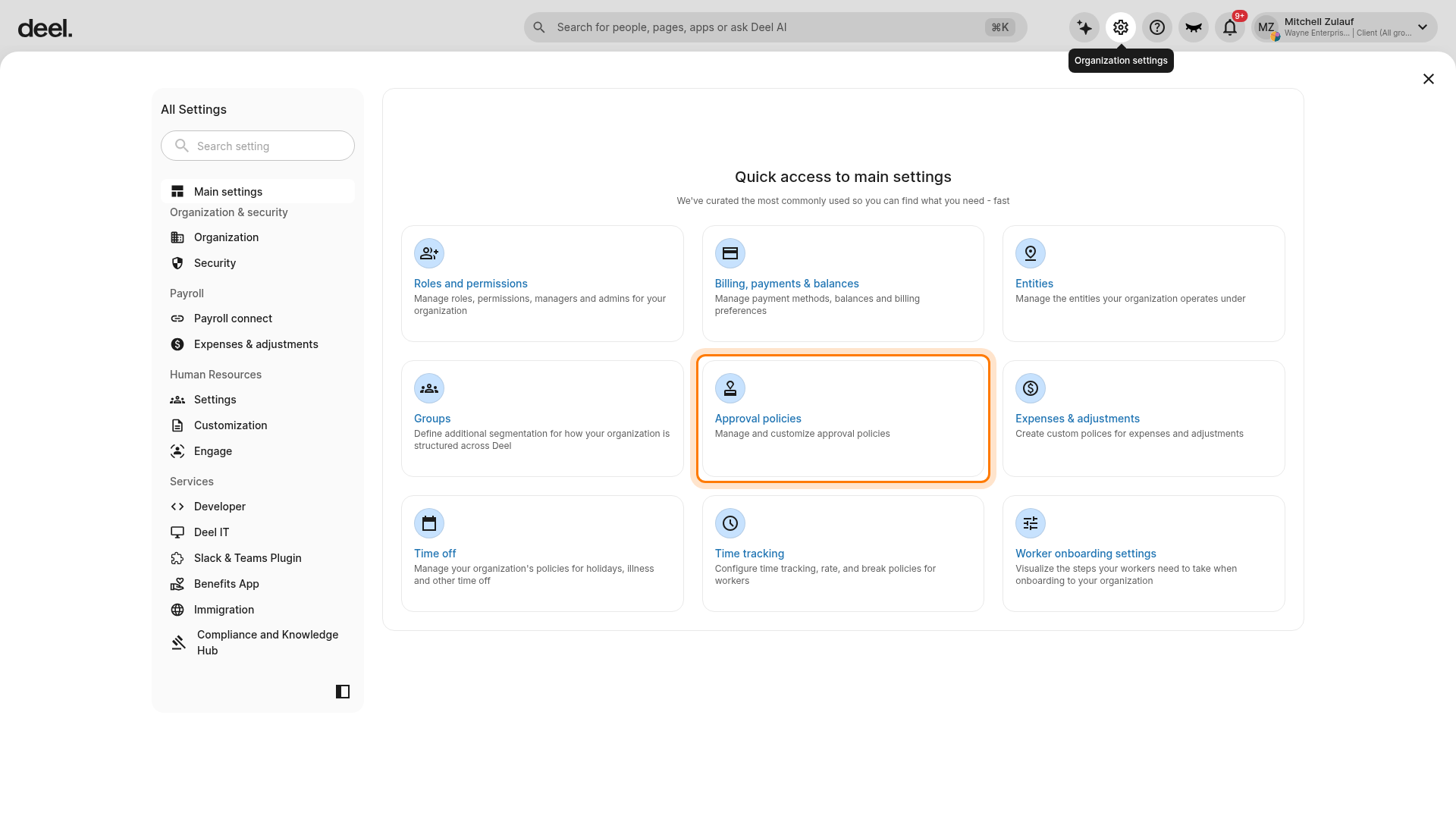Click the Immigration globe icon
This screenshot has height=819, width=1456.
(x=177, y=610)
